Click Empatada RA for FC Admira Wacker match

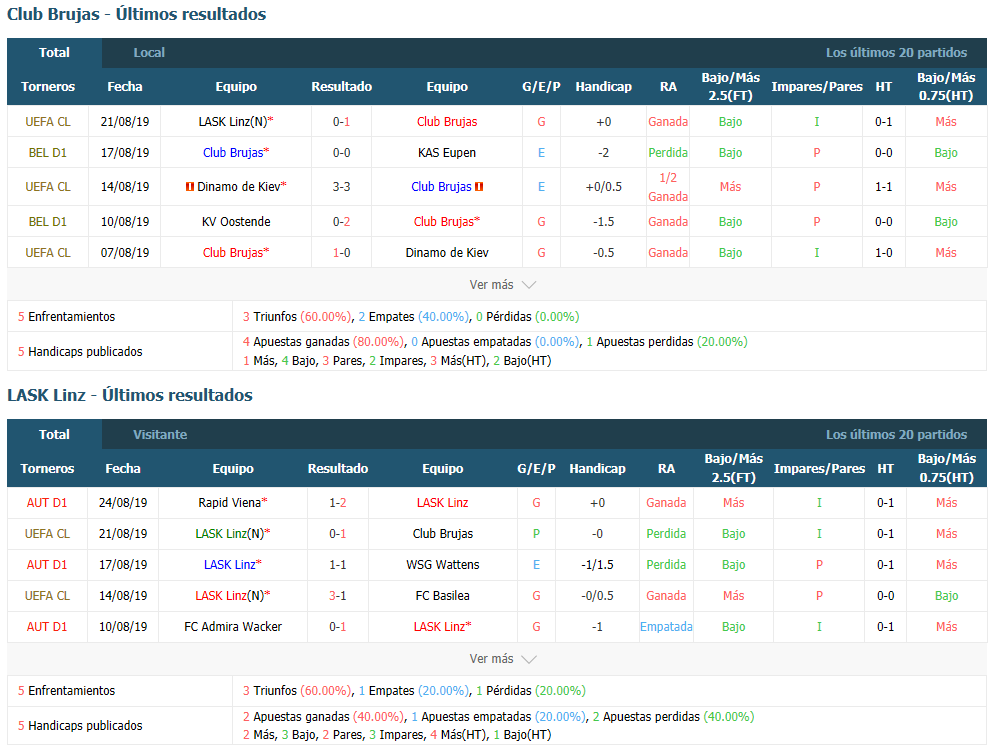click(x=666, y=626)
